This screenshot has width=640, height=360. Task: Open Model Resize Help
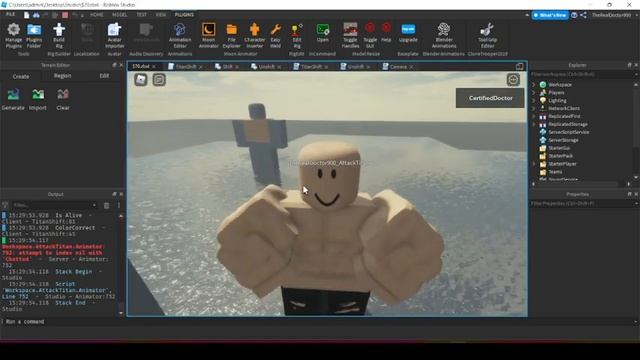pyautogui.click(x=386, y=33)
